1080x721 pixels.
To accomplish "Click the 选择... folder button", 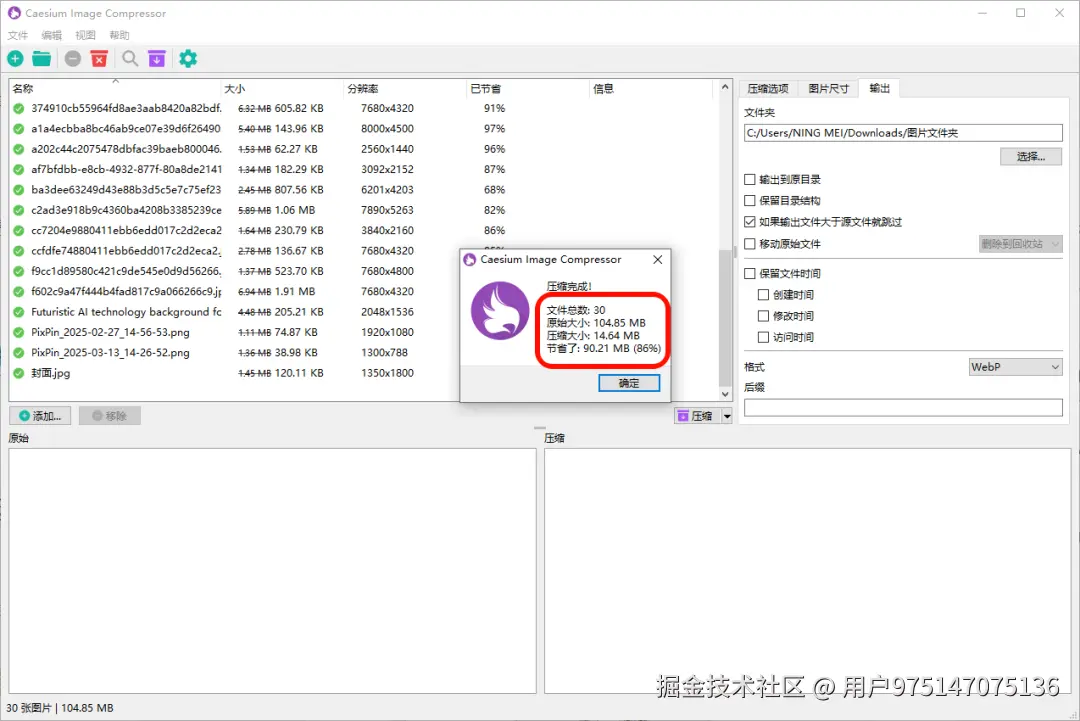I will 1030,156.
